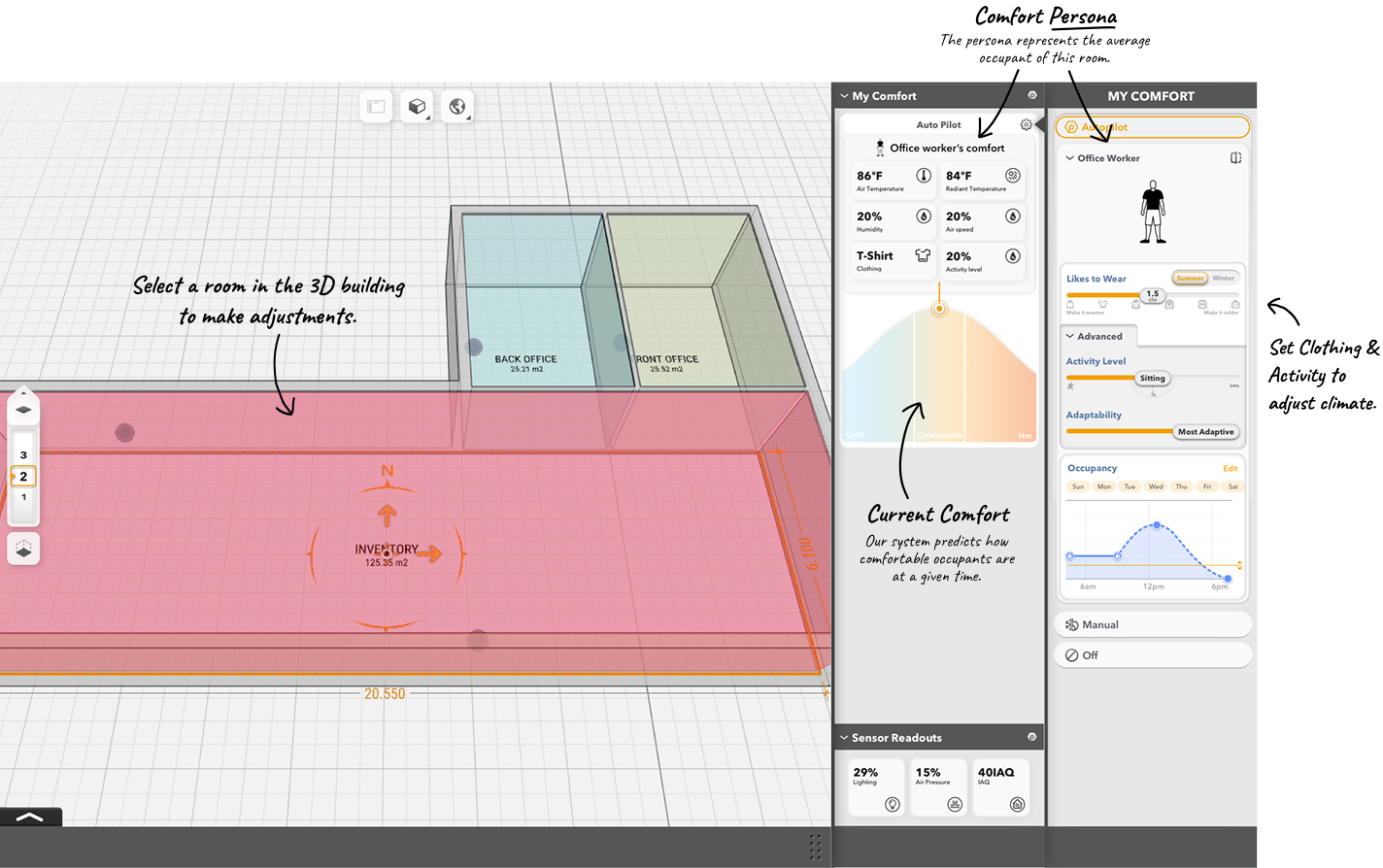This screenshot has height=868, width=1383.
Task: Click the Sensor Readouts panel options icon
Action: (1032, 737)
